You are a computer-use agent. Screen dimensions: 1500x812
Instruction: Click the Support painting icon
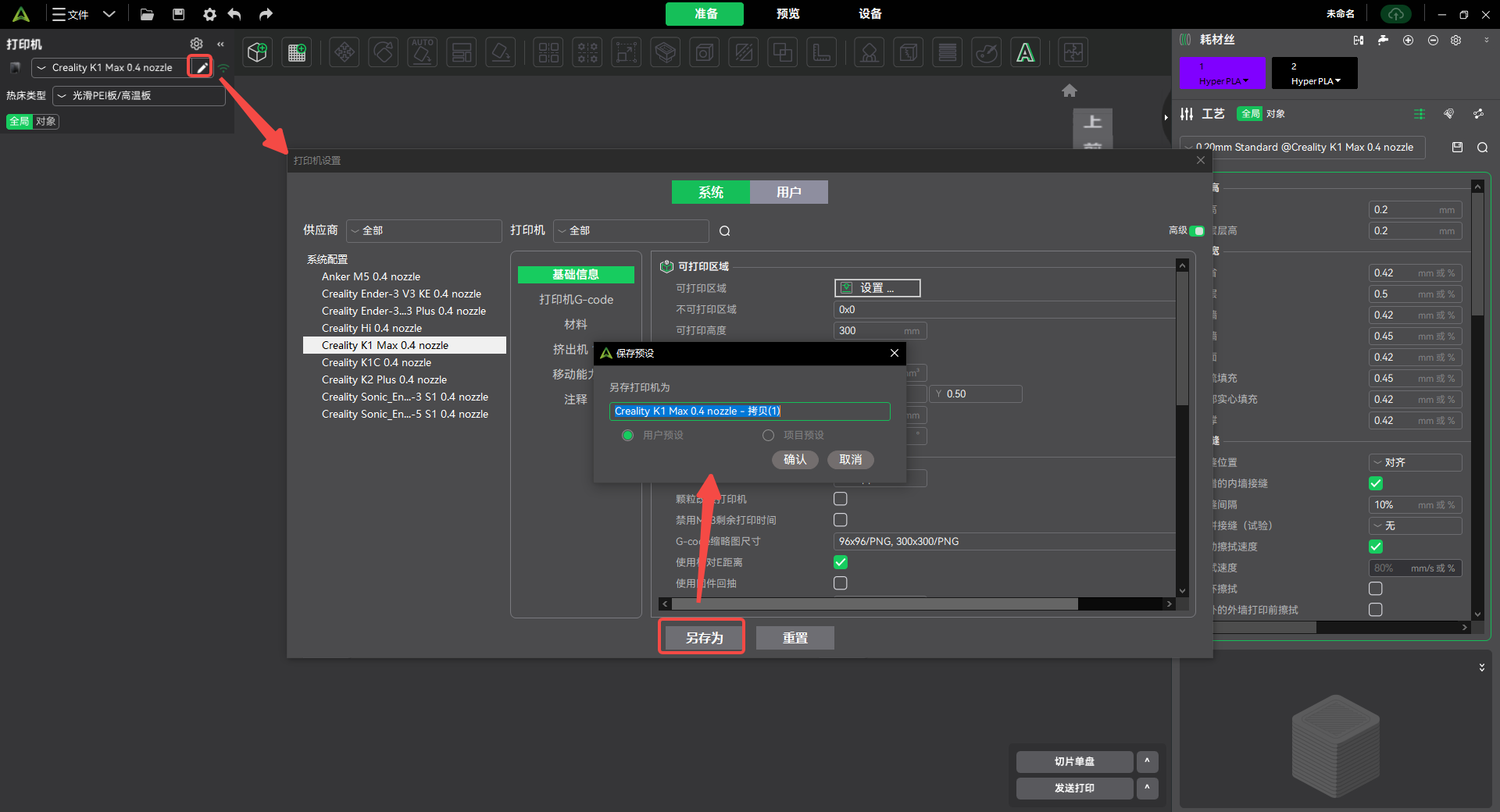pyautogui.click(x=870, y=52)
